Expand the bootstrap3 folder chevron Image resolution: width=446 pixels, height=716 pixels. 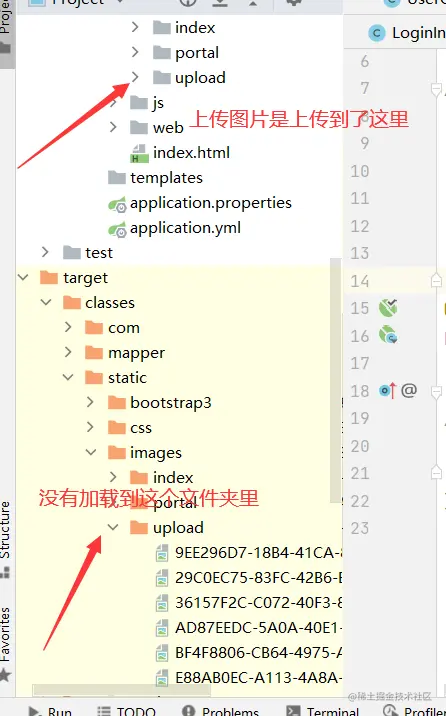(90, 402)
